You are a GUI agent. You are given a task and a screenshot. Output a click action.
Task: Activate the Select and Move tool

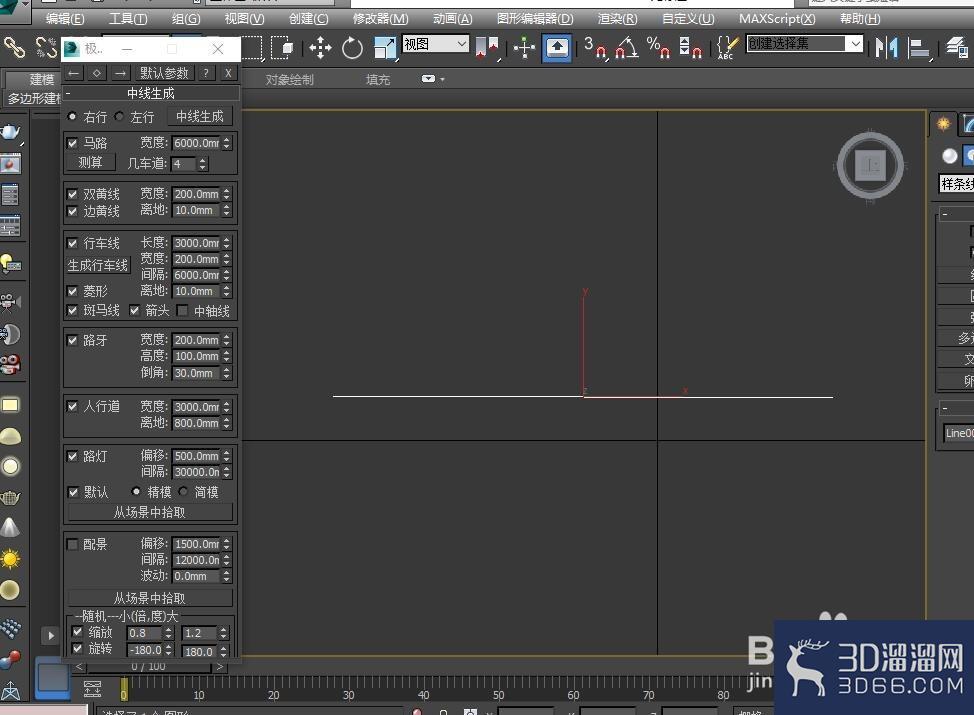pos(320,47)
